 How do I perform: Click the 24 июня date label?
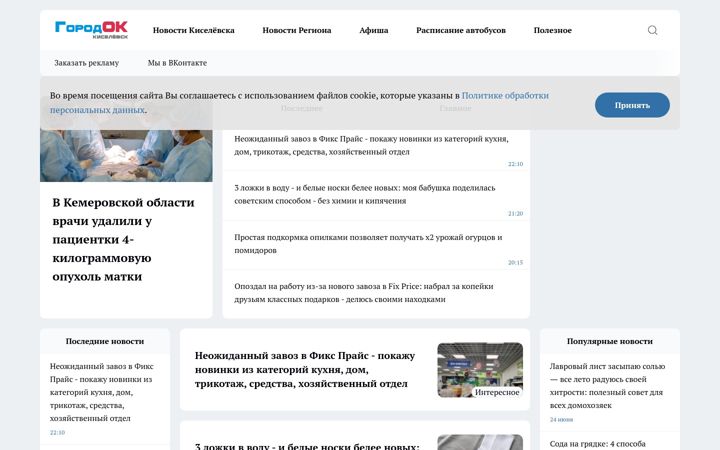pyautogui.click(x=561, y=420)
